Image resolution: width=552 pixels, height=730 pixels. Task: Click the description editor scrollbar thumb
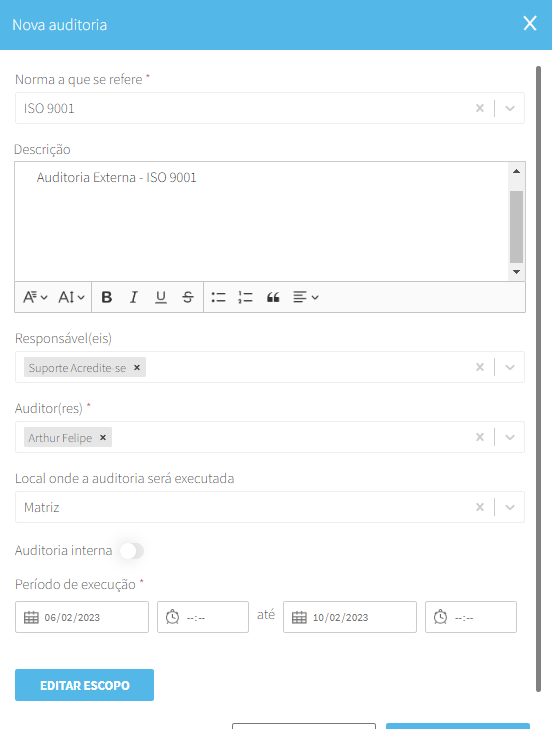click(x=516, y=227)
